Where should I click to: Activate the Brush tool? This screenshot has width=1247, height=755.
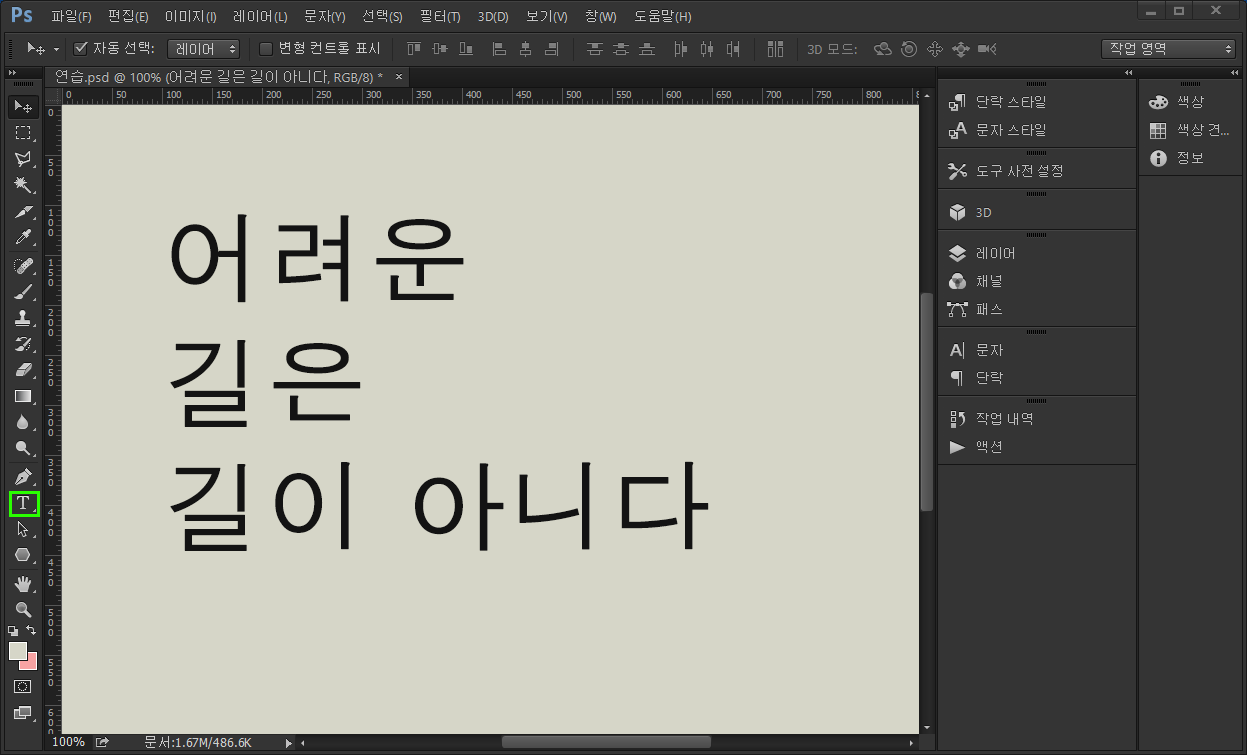22,292
